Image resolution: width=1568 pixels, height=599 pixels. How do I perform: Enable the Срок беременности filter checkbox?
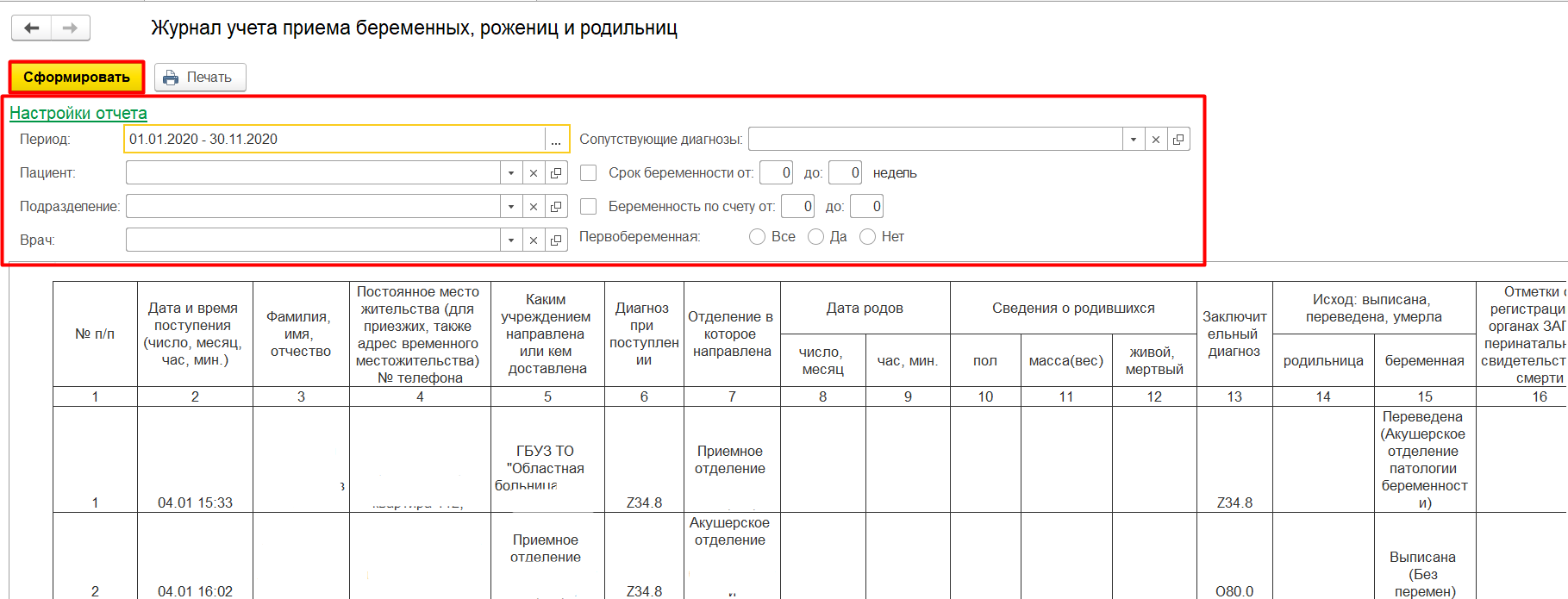coord(589,173)
